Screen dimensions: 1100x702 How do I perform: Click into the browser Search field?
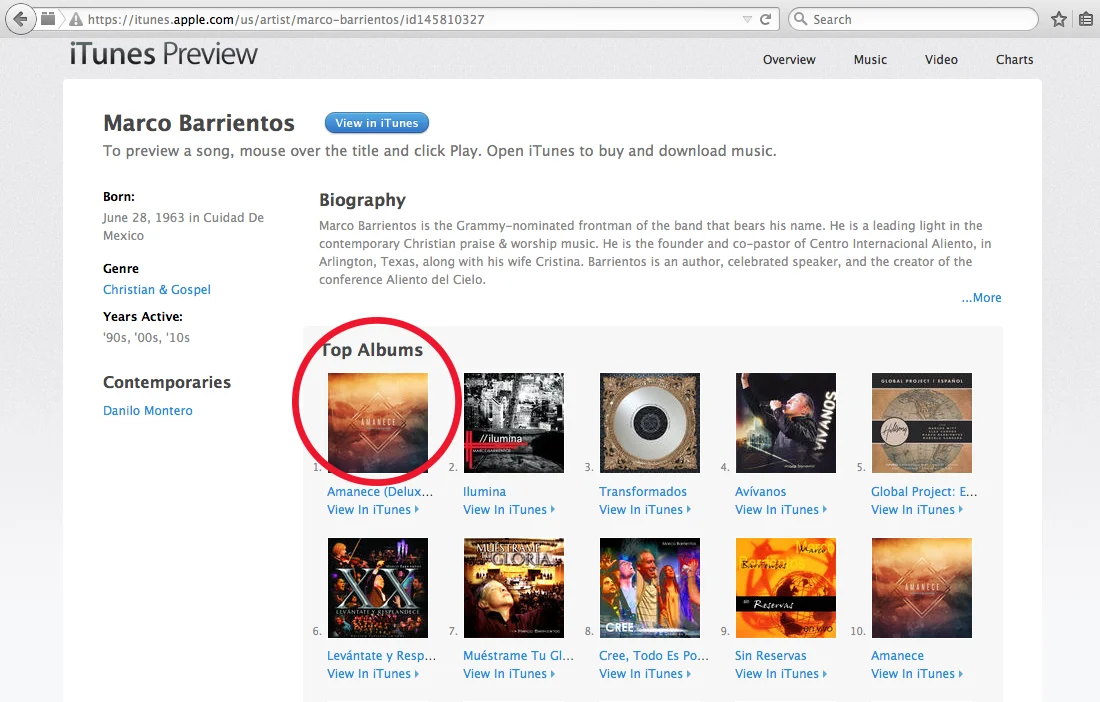[x=913, y=19]
